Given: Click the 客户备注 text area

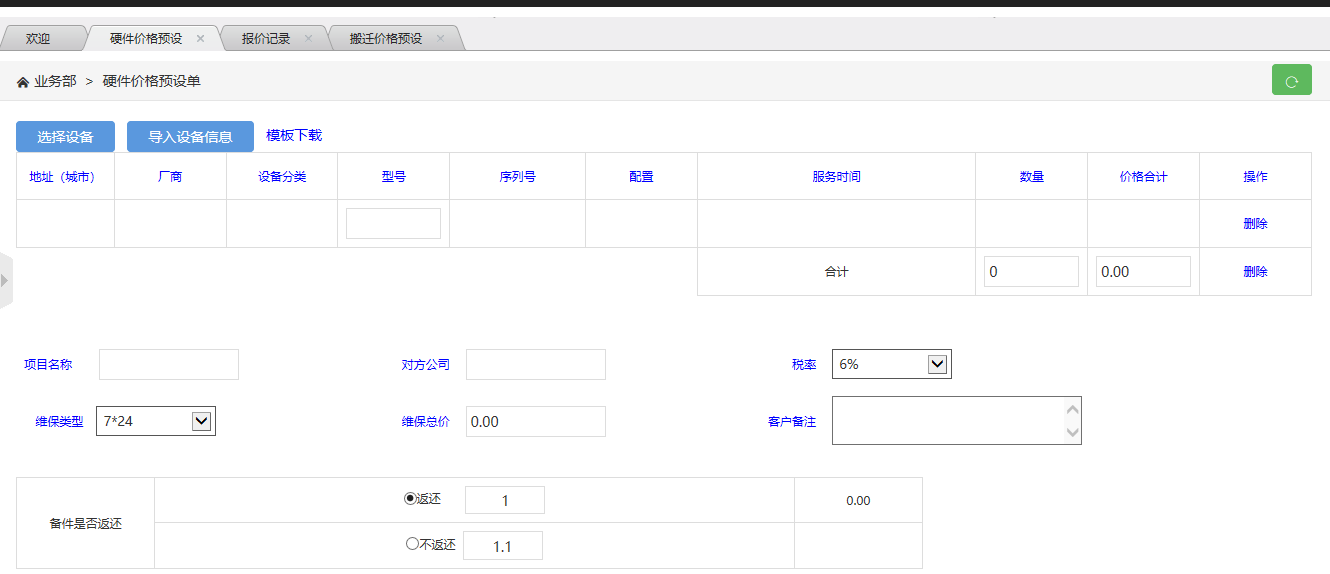Looking at the screenshot, I should pyautogui.click(x=945, y=420).
